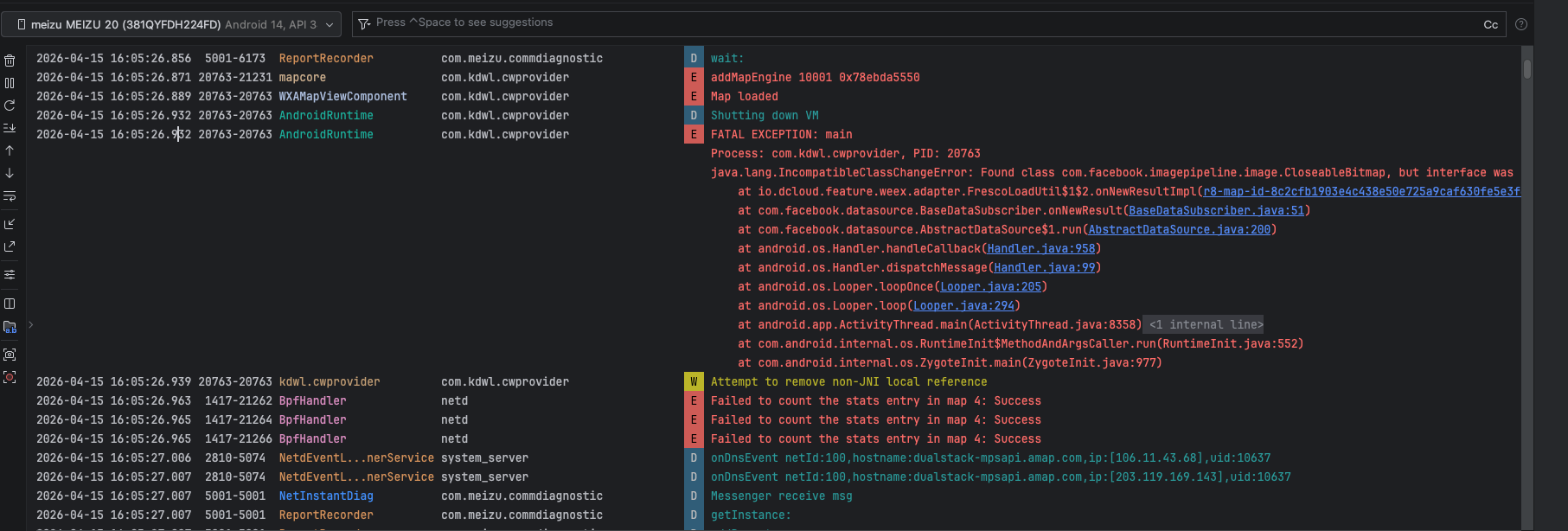The height and width of the screenshot is (531, 1568).
Task: Open the BaseDataSubscriber.java:51 link
Action: pyautogui.click(x=1215, y=211)
